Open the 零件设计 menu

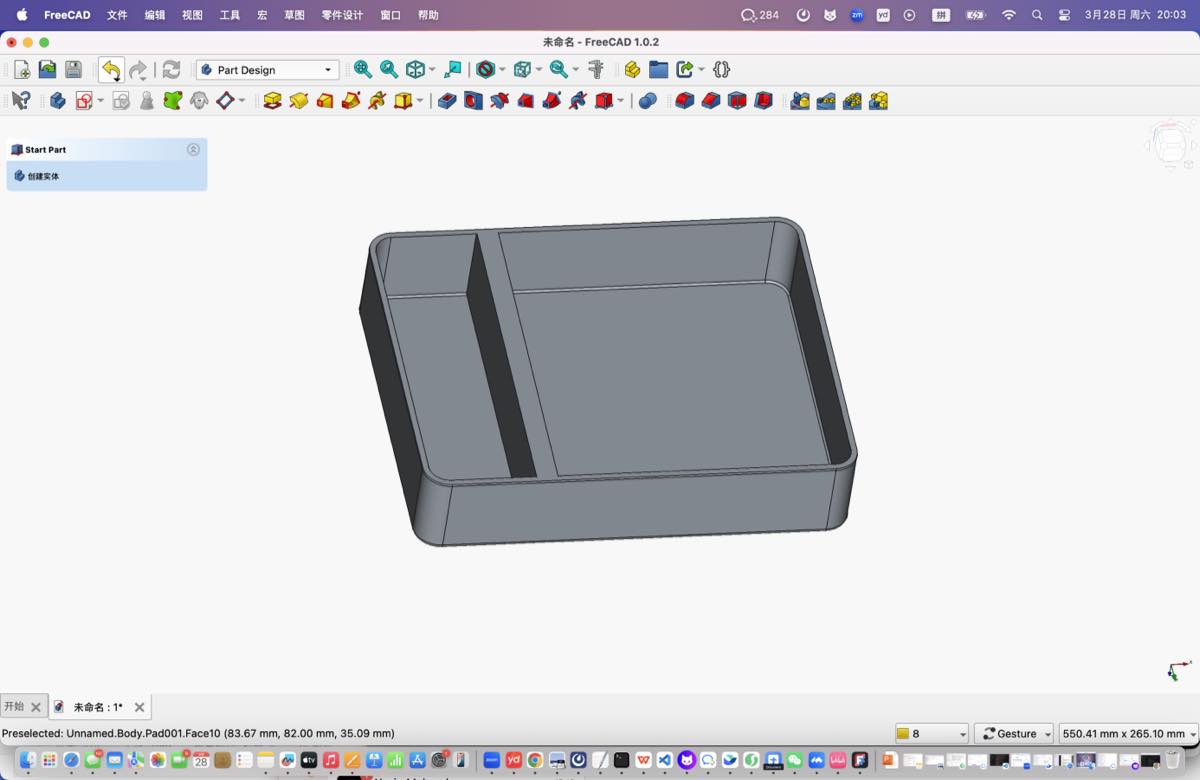click(342, 15)
